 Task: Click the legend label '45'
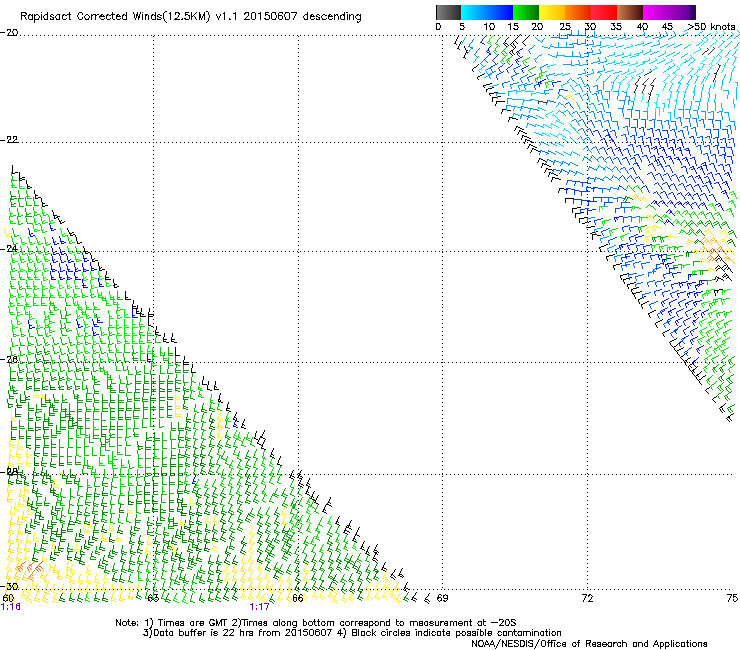pos(667,27)
